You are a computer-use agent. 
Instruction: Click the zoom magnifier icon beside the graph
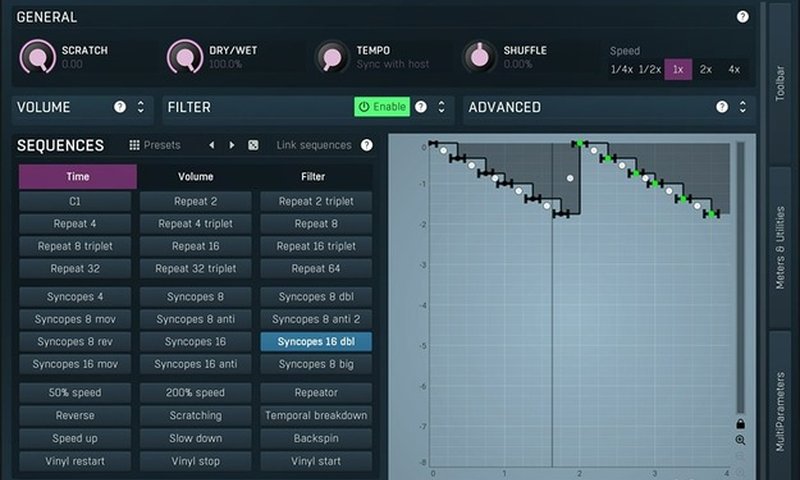tap(740, 440)
